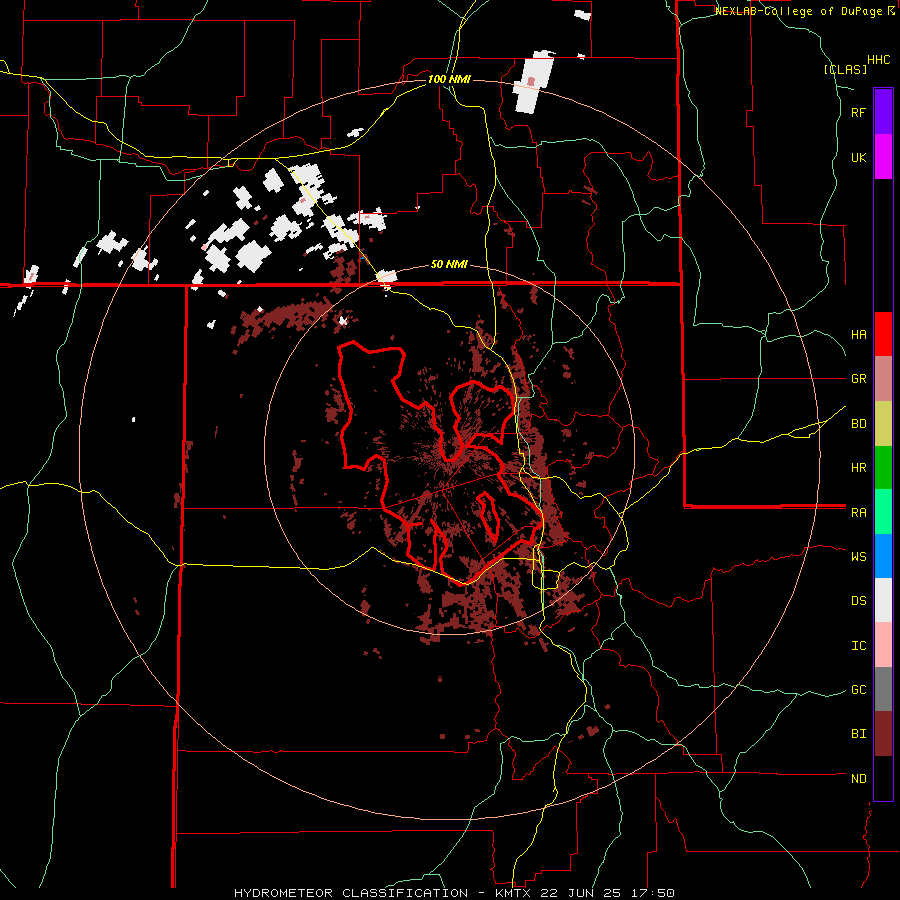Viewport: 900px width, 900px height.
Task: Click the HYDROMETEOR CLASSIFICATION title text
Action: click(x=351, y=893)
